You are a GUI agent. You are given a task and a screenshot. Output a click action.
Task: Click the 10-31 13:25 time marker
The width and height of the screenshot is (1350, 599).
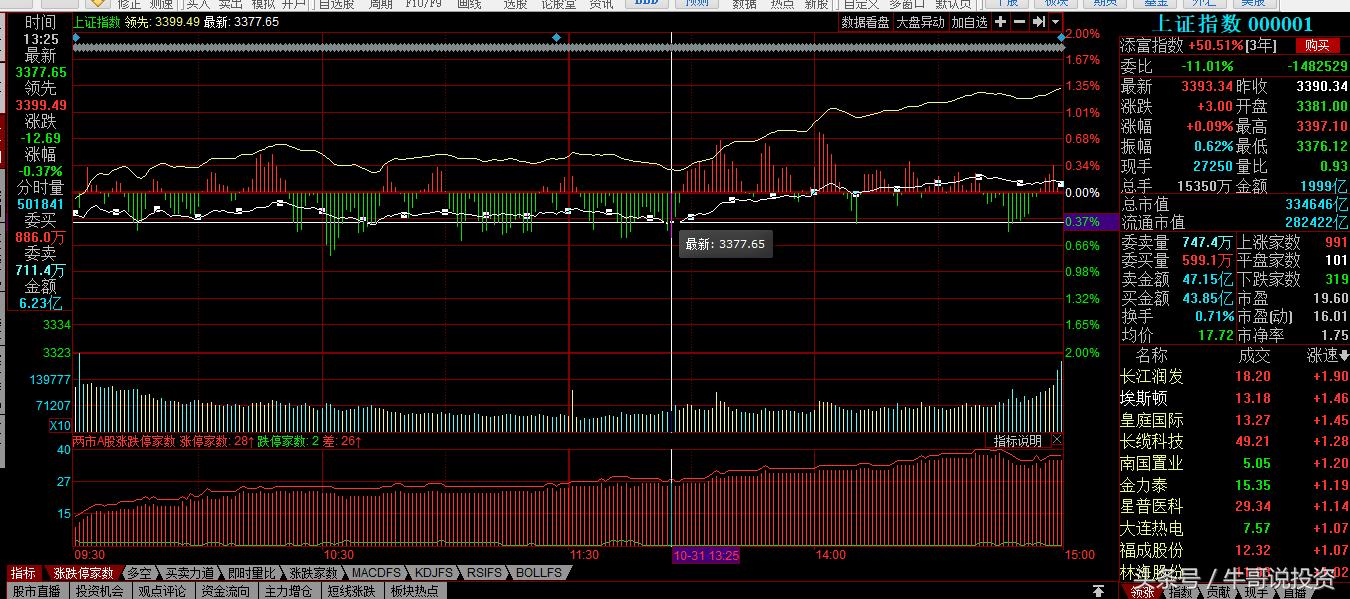coord(705,555)
